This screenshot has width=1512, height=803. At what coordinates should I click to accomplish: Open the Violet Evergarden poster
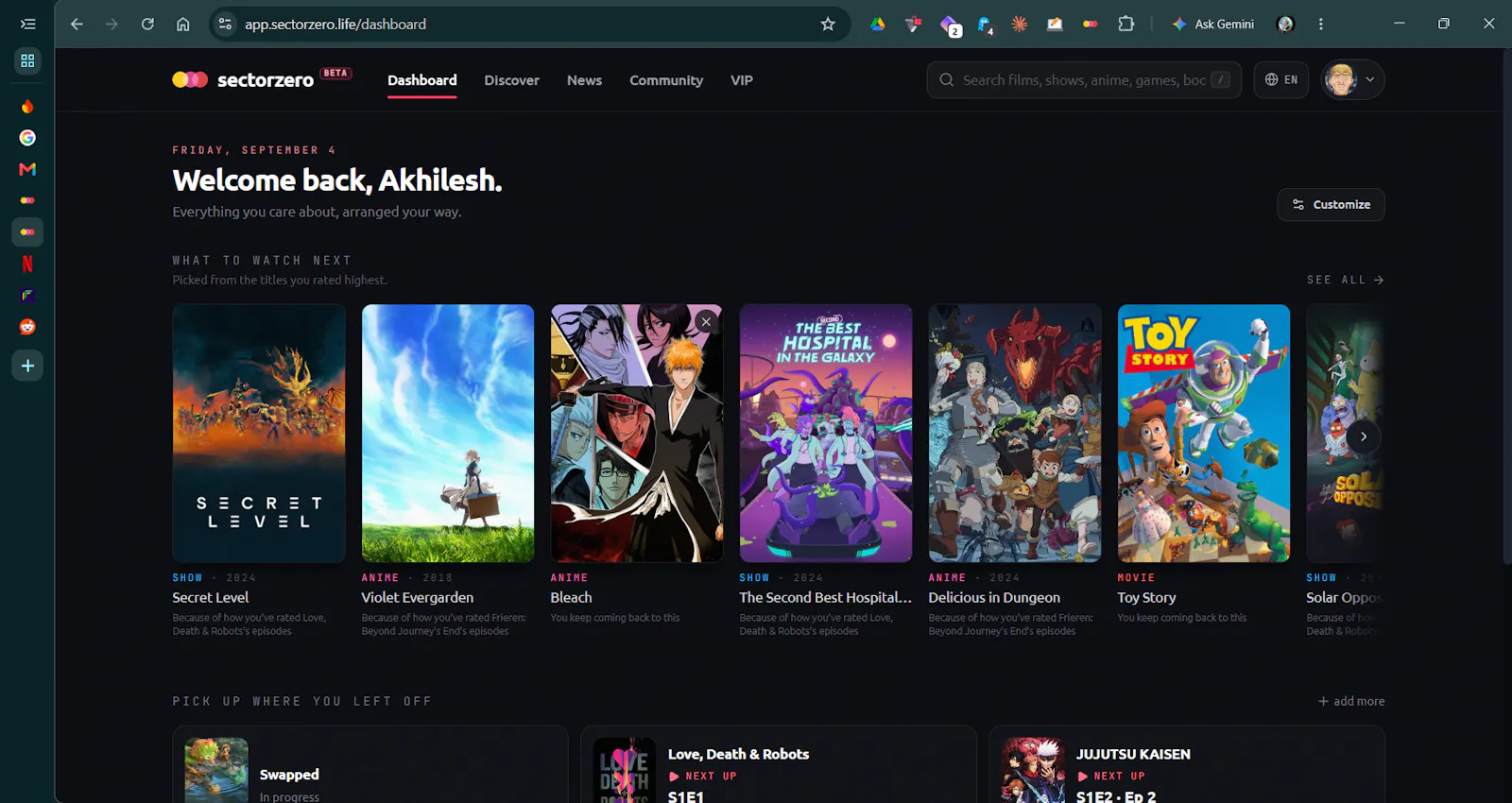click(x=448, y=434)
